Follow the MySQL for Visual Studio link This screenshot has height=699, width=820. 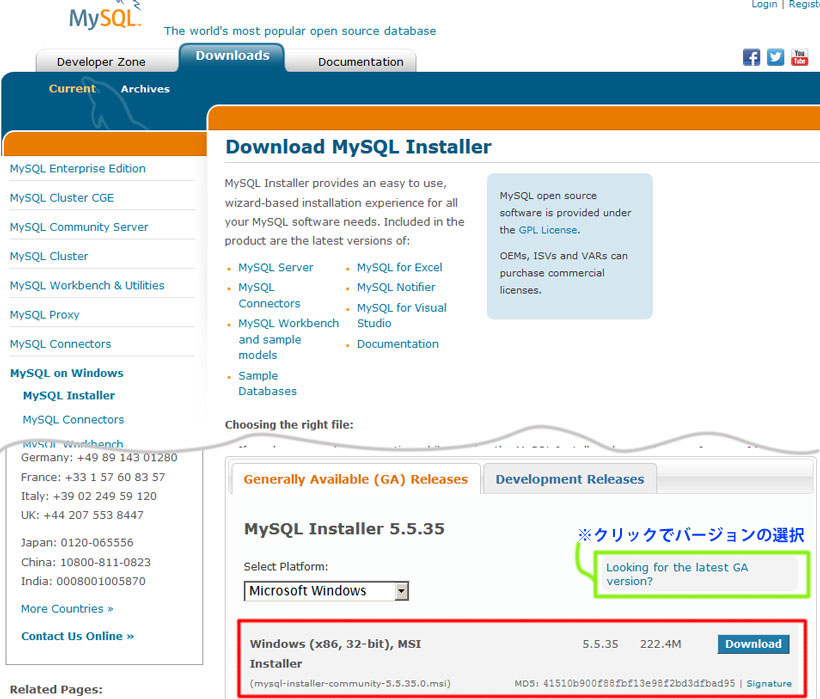tap(402, 315)
